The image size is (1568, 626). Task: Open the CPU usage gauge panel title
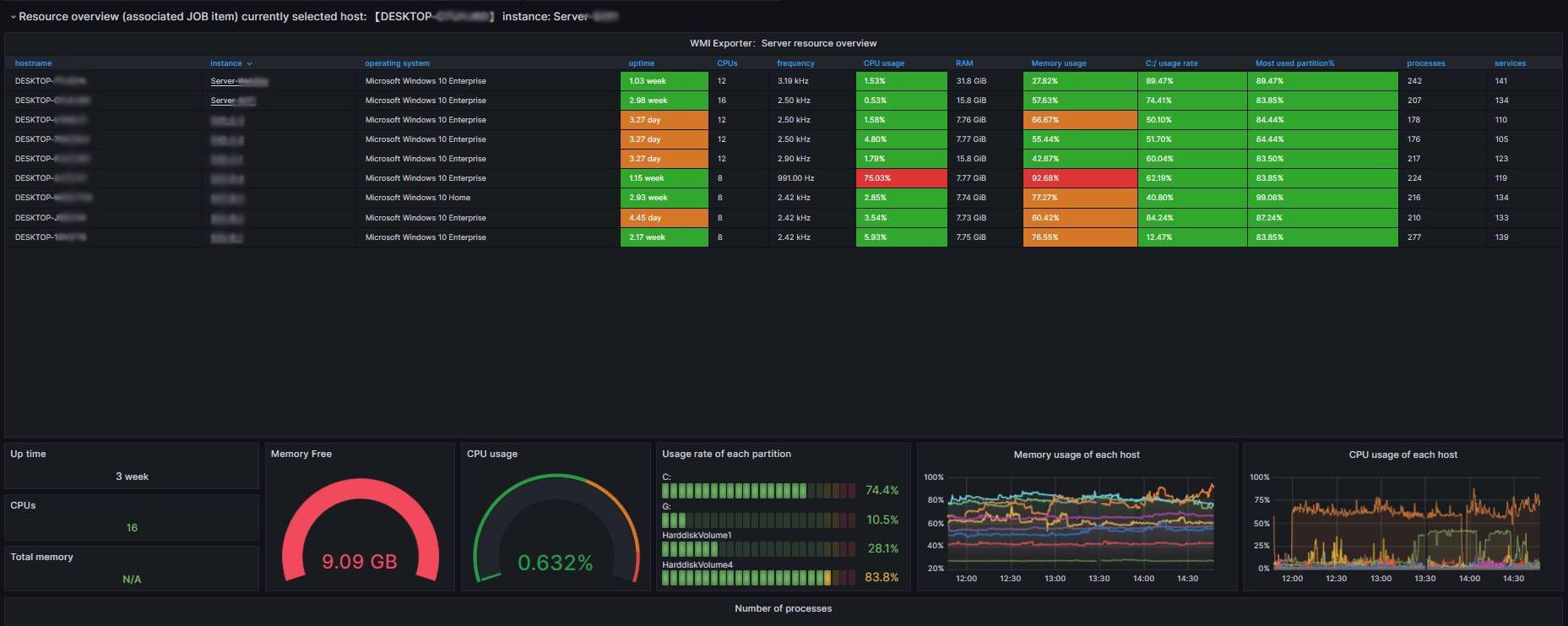(x=492, y=454)
